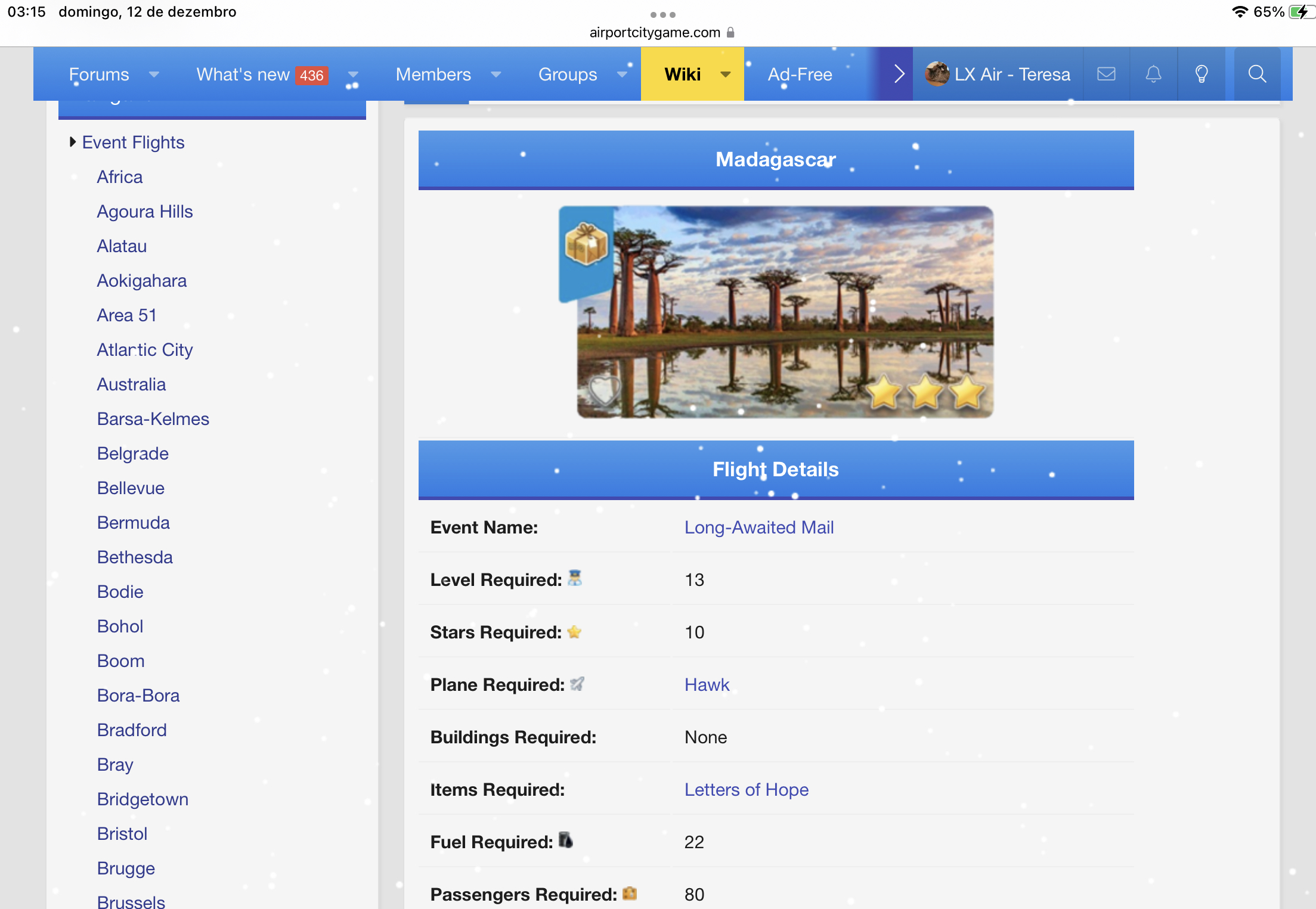Click the fuel required canister icon
This screenshot has width=1316, height=909.
(x=565, y=840)
